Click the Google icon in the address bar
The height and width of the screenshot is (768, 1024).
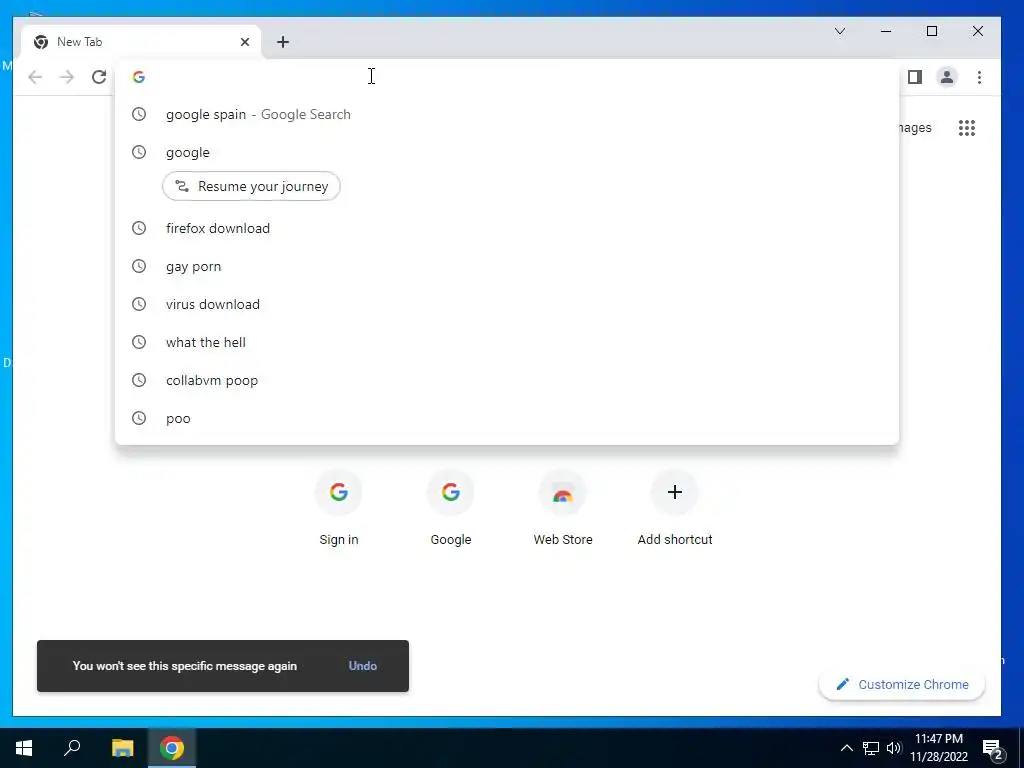pos(138,77)
